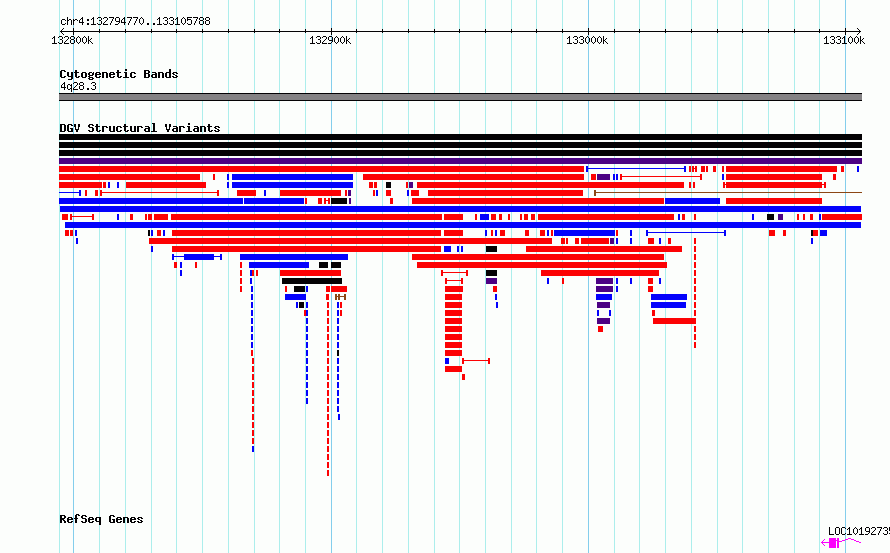Select the 133100k ruler label
The image size is (890, 553).
click(844, 40)
